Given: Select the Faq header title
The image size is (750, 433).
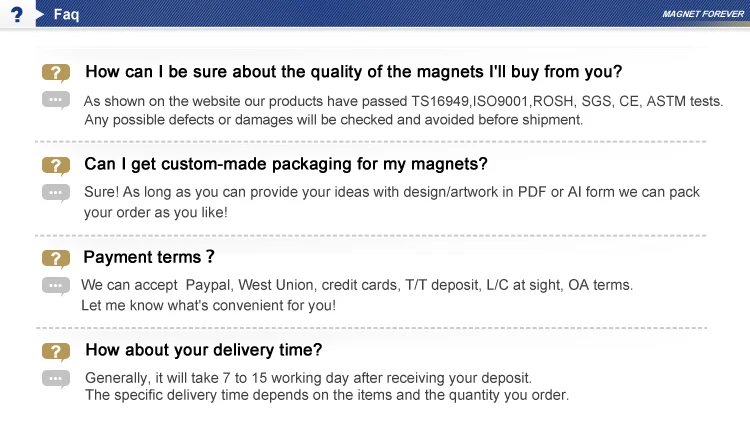Looking at the screenshot, I should (x=66, y=16).
